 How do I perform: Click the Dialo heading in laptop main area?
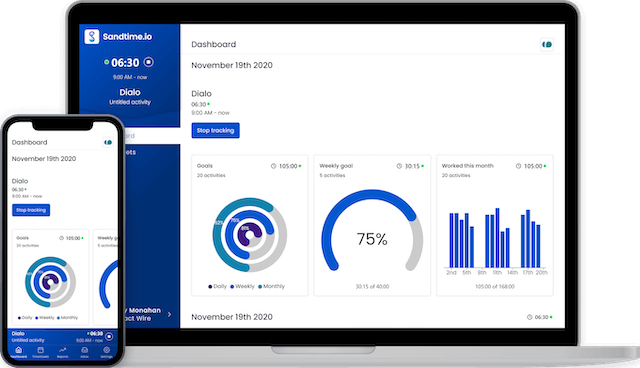coord(202,93)
